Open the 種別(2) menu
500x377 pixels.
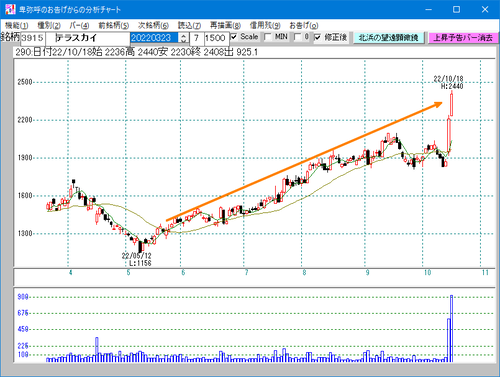point(49,25)
